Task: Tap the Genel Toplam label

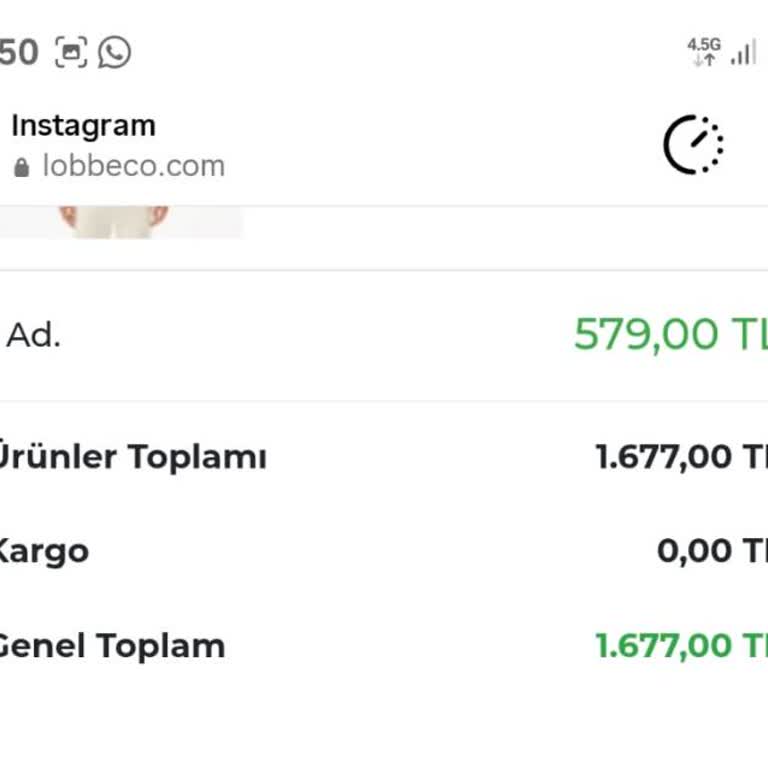Action: 111,646
